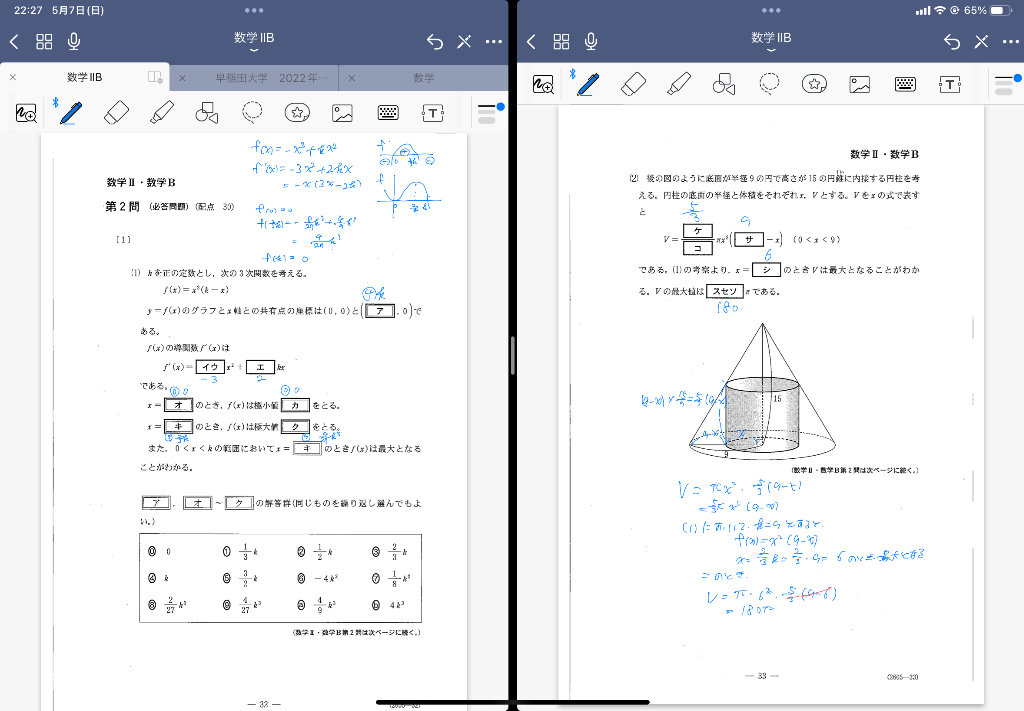1024x711 pixels.
Task: Switch to the 数学 document tab
Action: click(424, 77)
